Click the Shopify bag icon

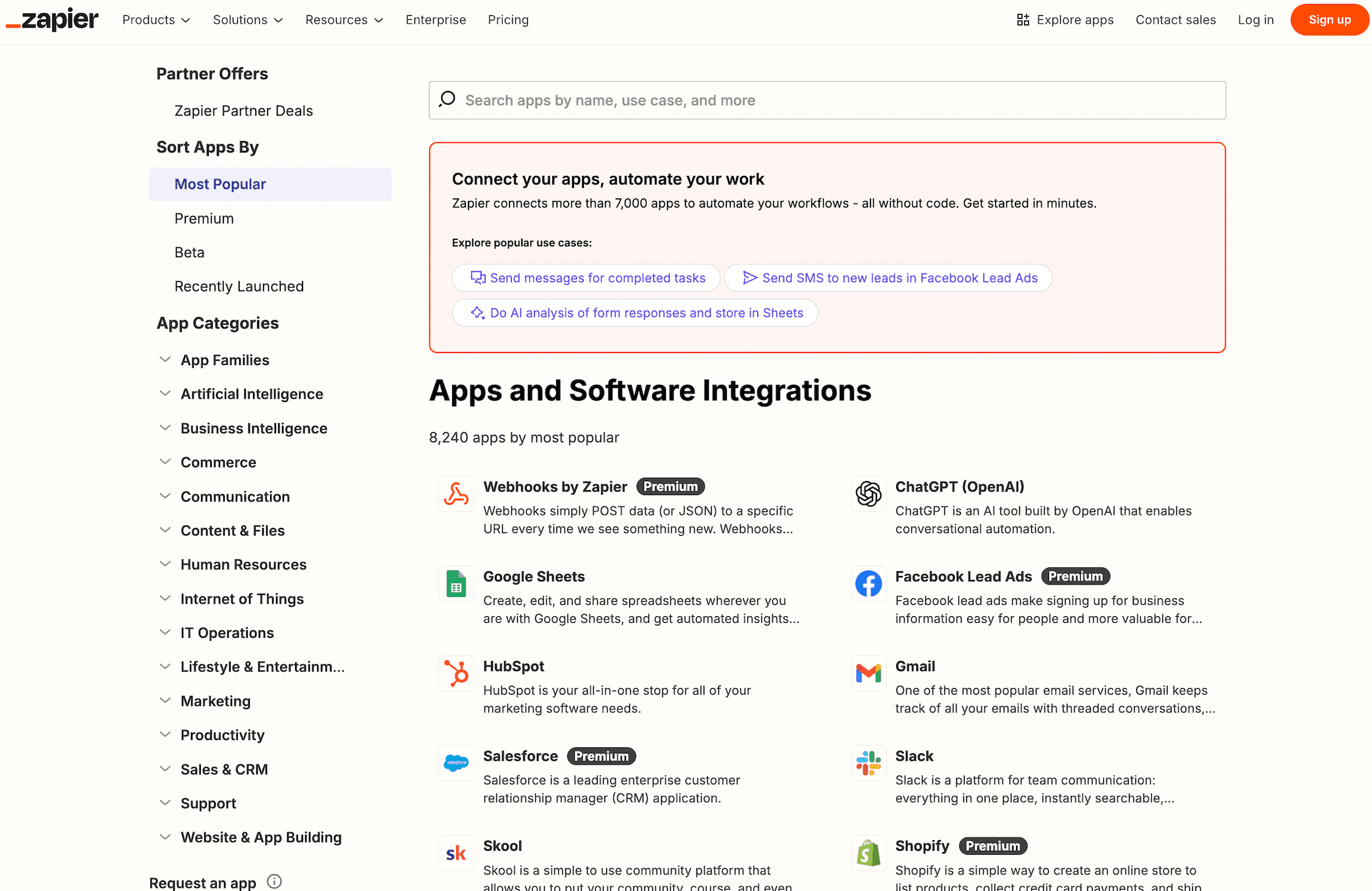(868, 853)
